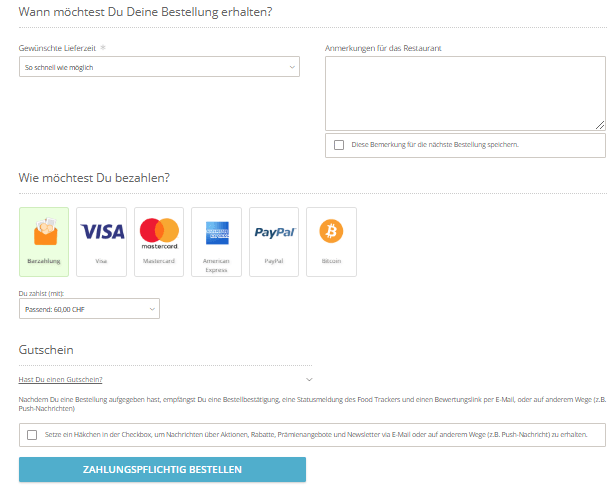The width and height of the screenshot is (613, 493).
Task: Click 'Hast Du einen Gutschein?' link
Action: [60, 379]
